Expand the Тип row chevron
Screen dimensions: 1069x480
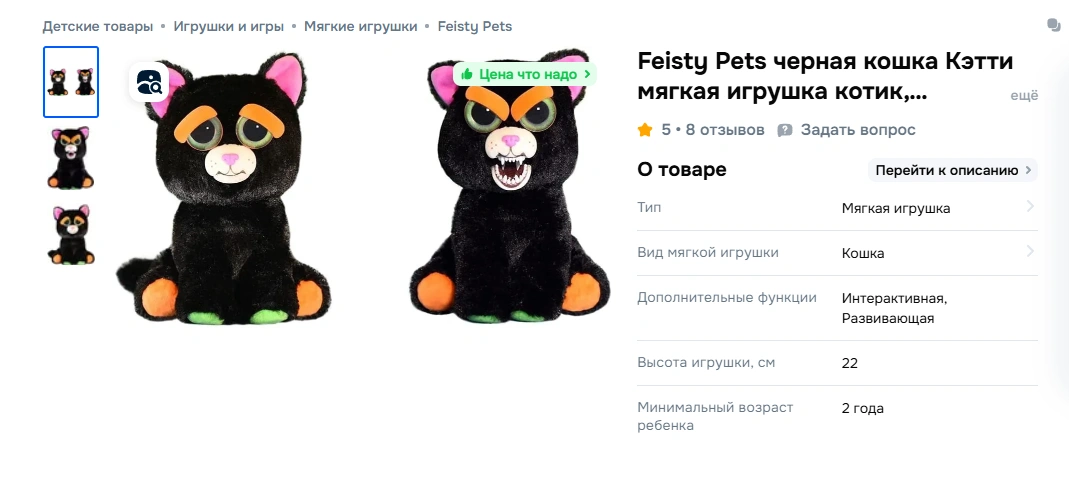click(1030, 207)
